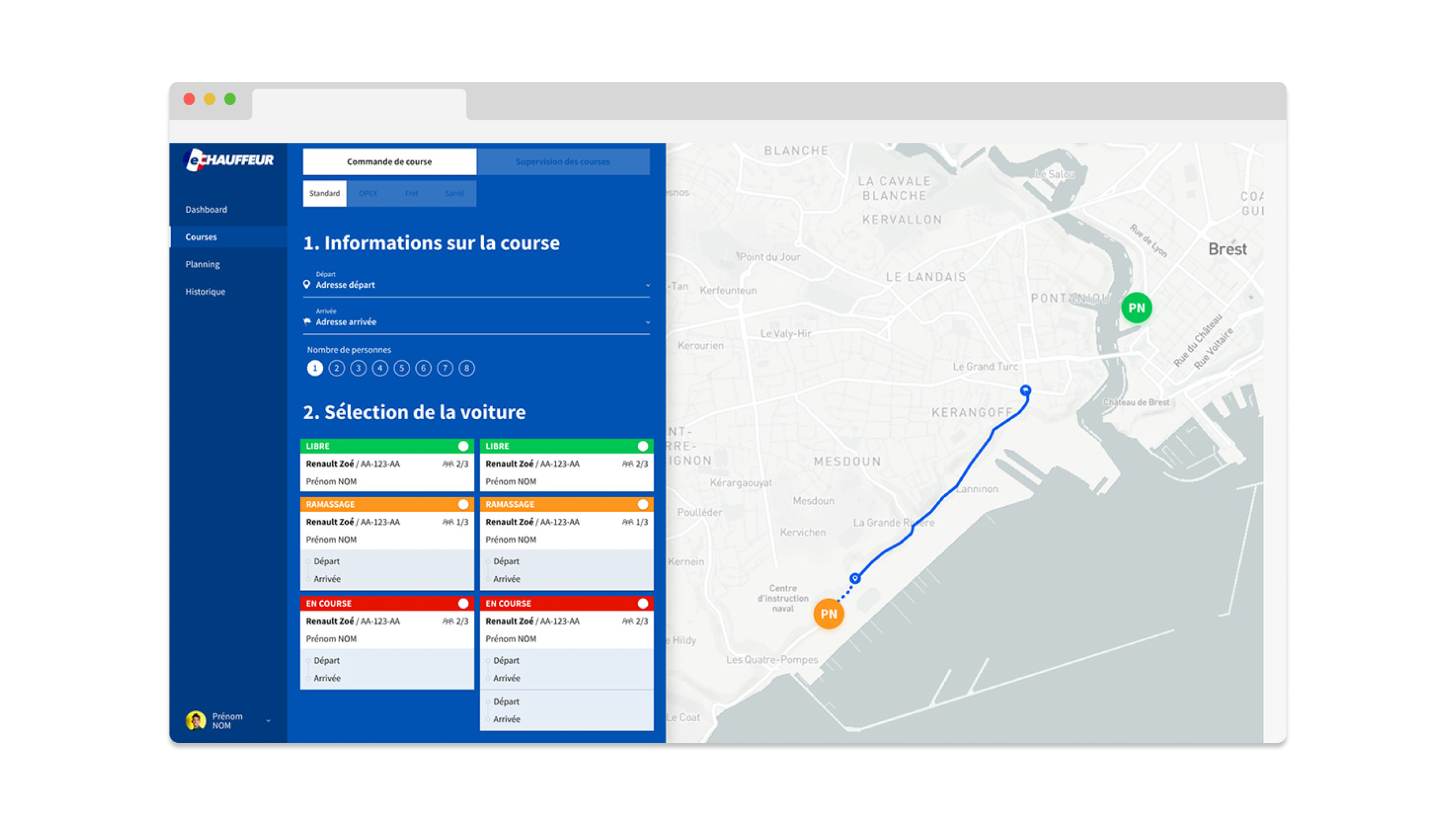Switch to the OPEX tab

click(x=368, y=193)
